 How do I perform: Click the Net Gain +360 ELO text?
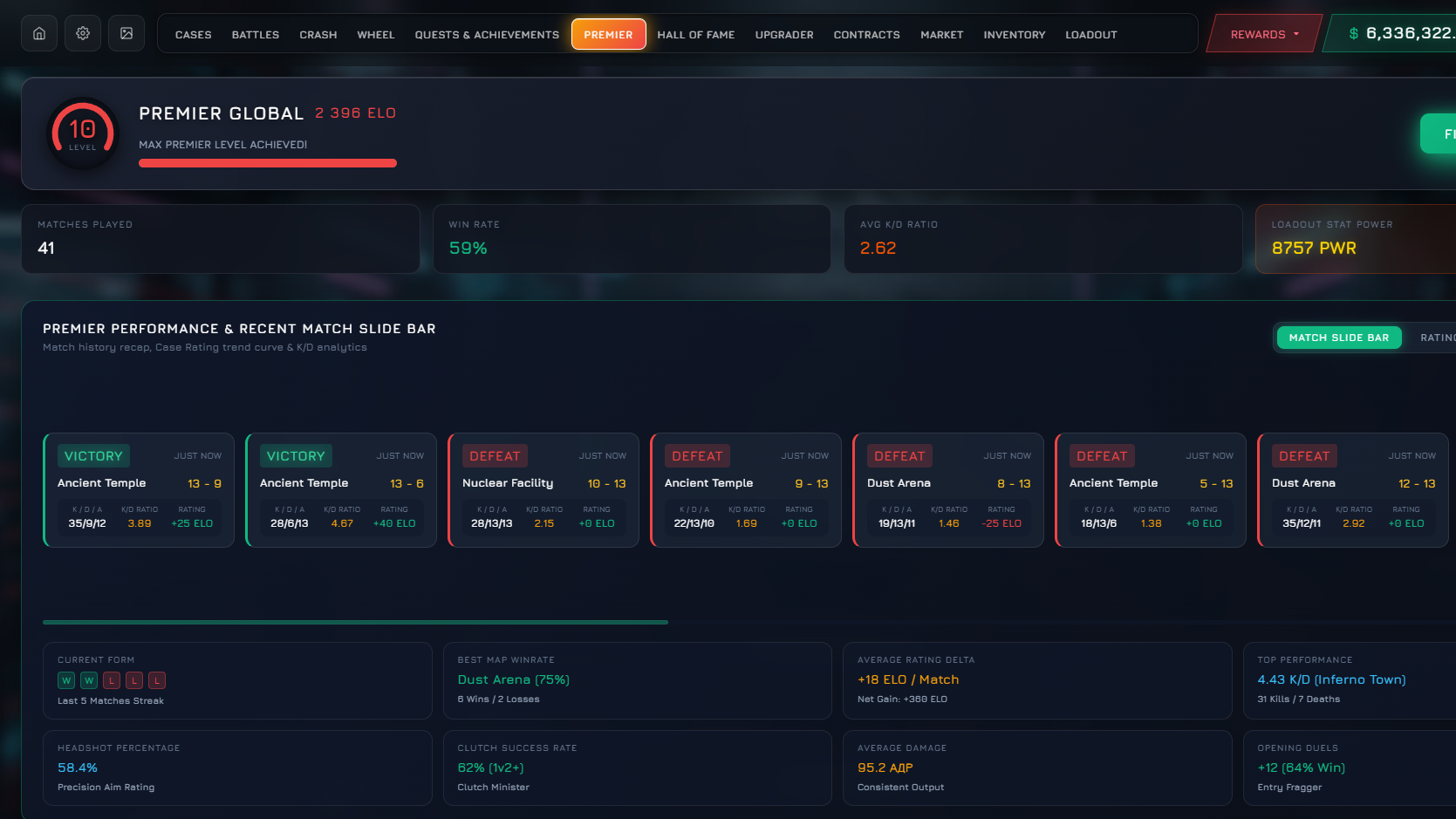pyautogui.click(x=902, y=700)
